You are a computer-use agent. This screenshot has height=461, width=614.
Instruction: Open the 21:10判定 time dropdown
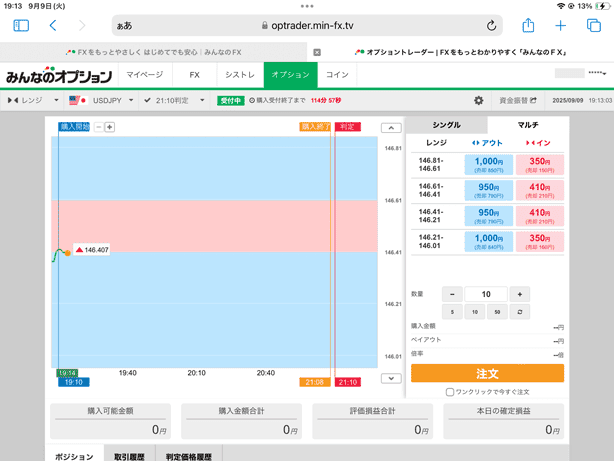pyautogui.click(x=175, y=100)
